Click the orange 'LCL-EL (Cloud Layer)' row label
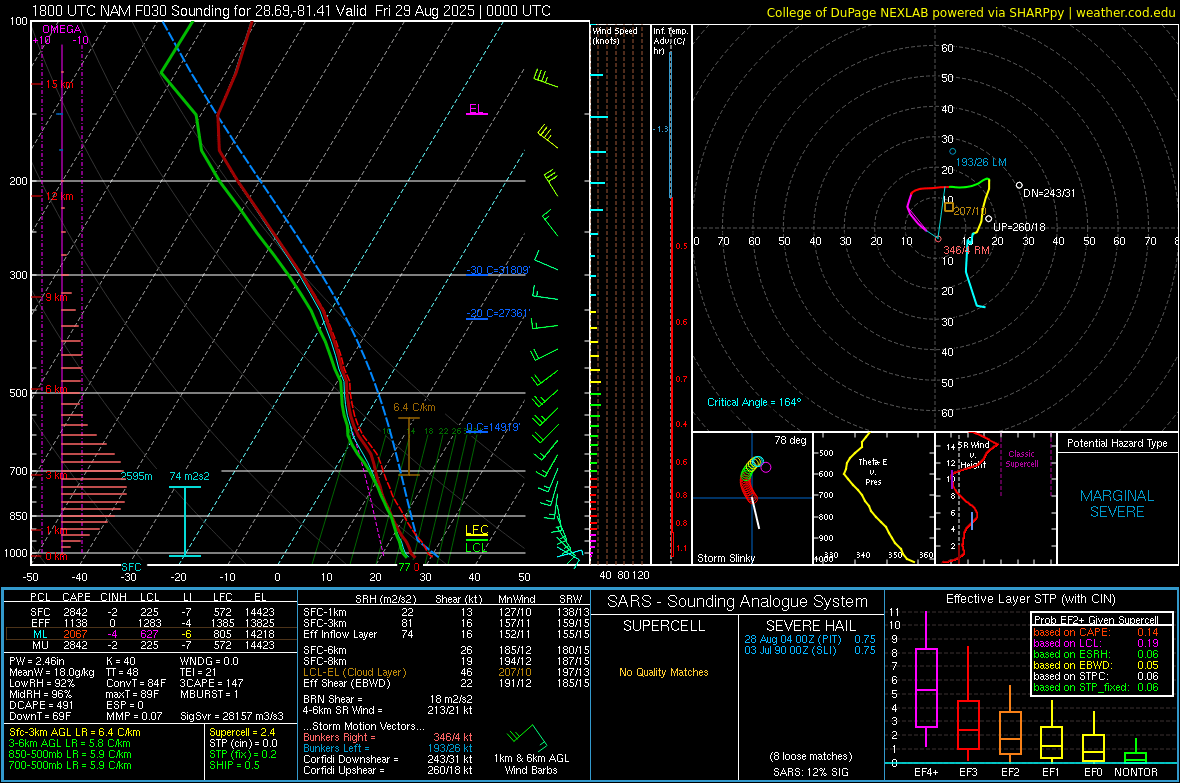The width and height of the screenshot is (1180, 783). pyautogui.click(x=354, y=672)
